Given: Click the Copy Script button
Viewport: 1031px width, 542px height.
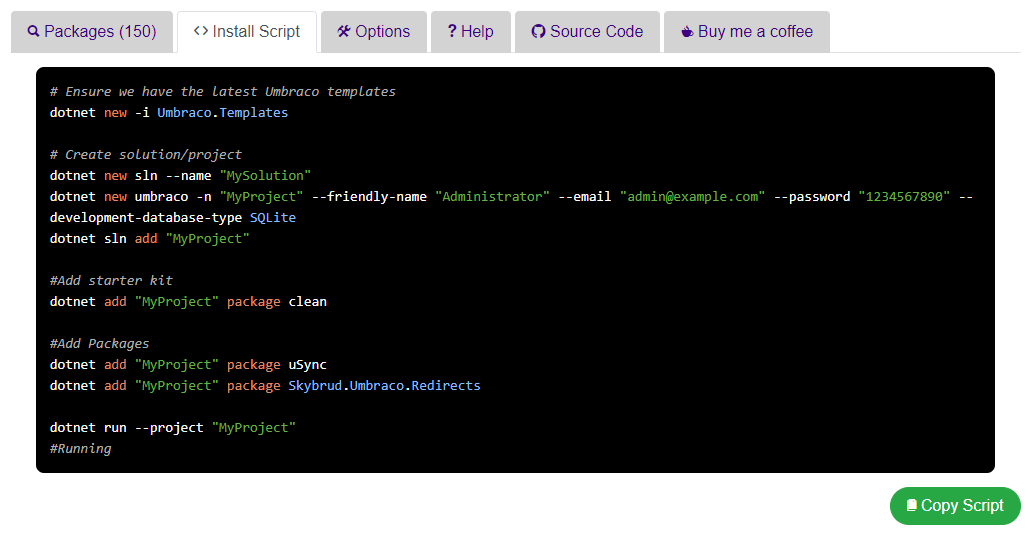Looking at the screenshot, I should (x=955, y=506).
